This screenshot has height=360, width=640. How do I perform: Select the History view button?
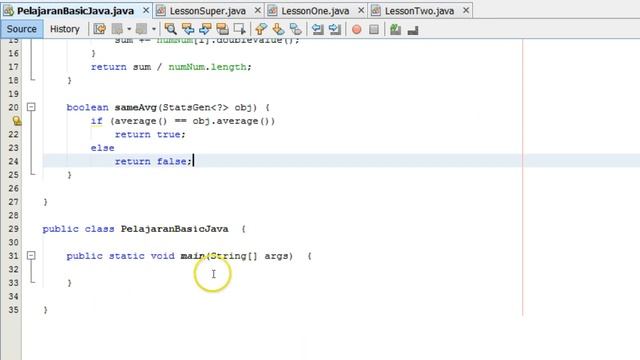point(64,29)
